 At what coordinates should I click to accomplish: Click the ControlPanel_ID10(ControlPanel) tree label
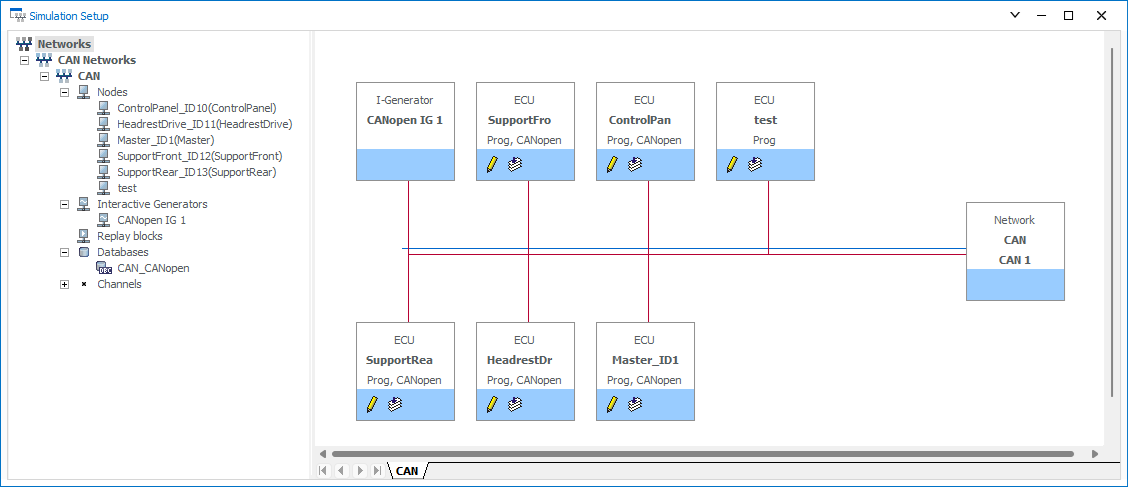click(196, 108)
